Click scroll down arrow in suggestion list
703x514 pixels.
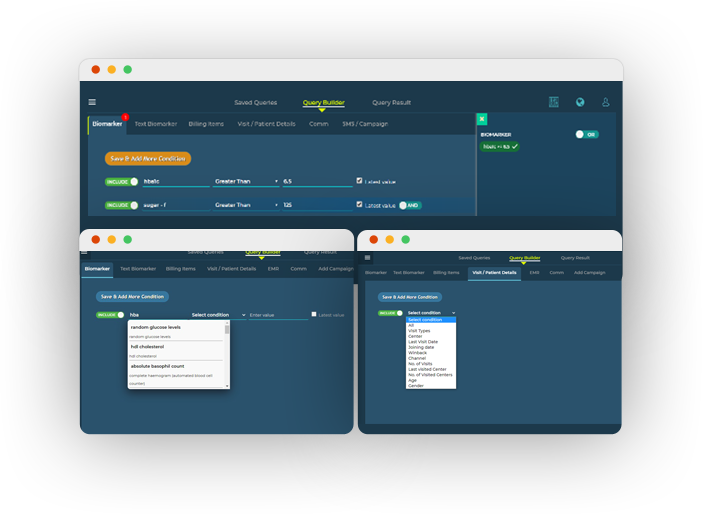pyautogui.click(x=227, y=386)
